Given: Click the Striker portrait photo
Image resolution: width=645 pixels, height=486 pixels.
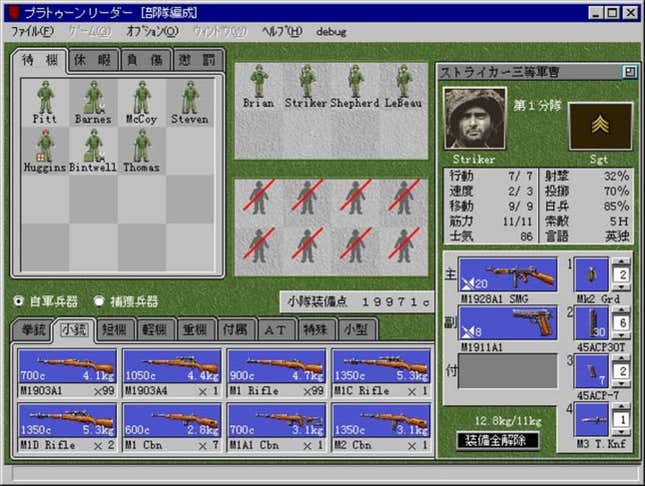Looking at the screenshot, I should click(475, 119).
